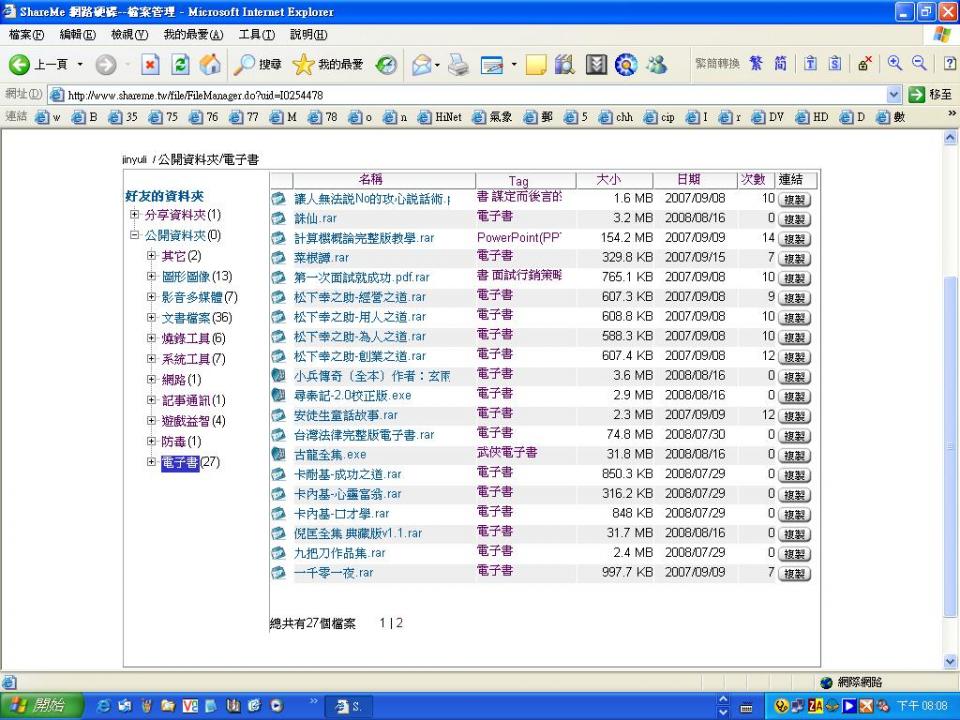Open the Search magnifier toolbar button
960x720 pixels.
pos(258,64)
